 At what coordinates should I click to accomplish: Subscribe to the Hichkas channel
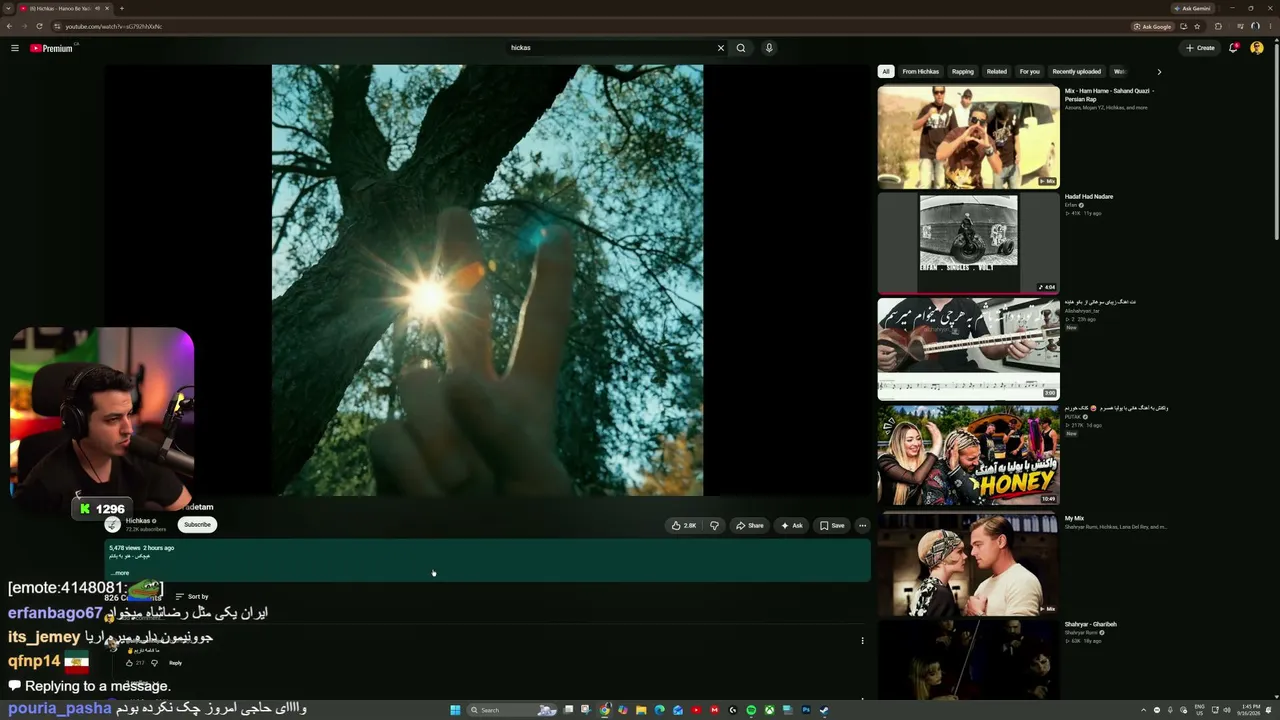click(197, 524)
